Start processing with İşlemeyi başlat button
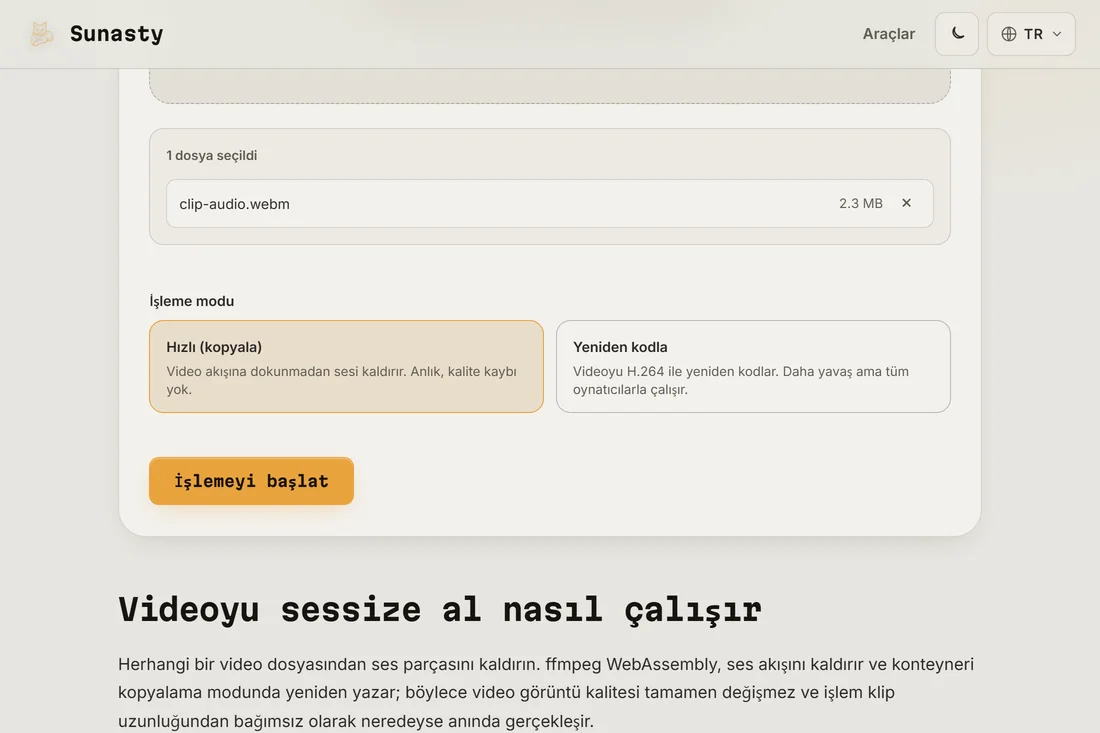 pos(251,481)
